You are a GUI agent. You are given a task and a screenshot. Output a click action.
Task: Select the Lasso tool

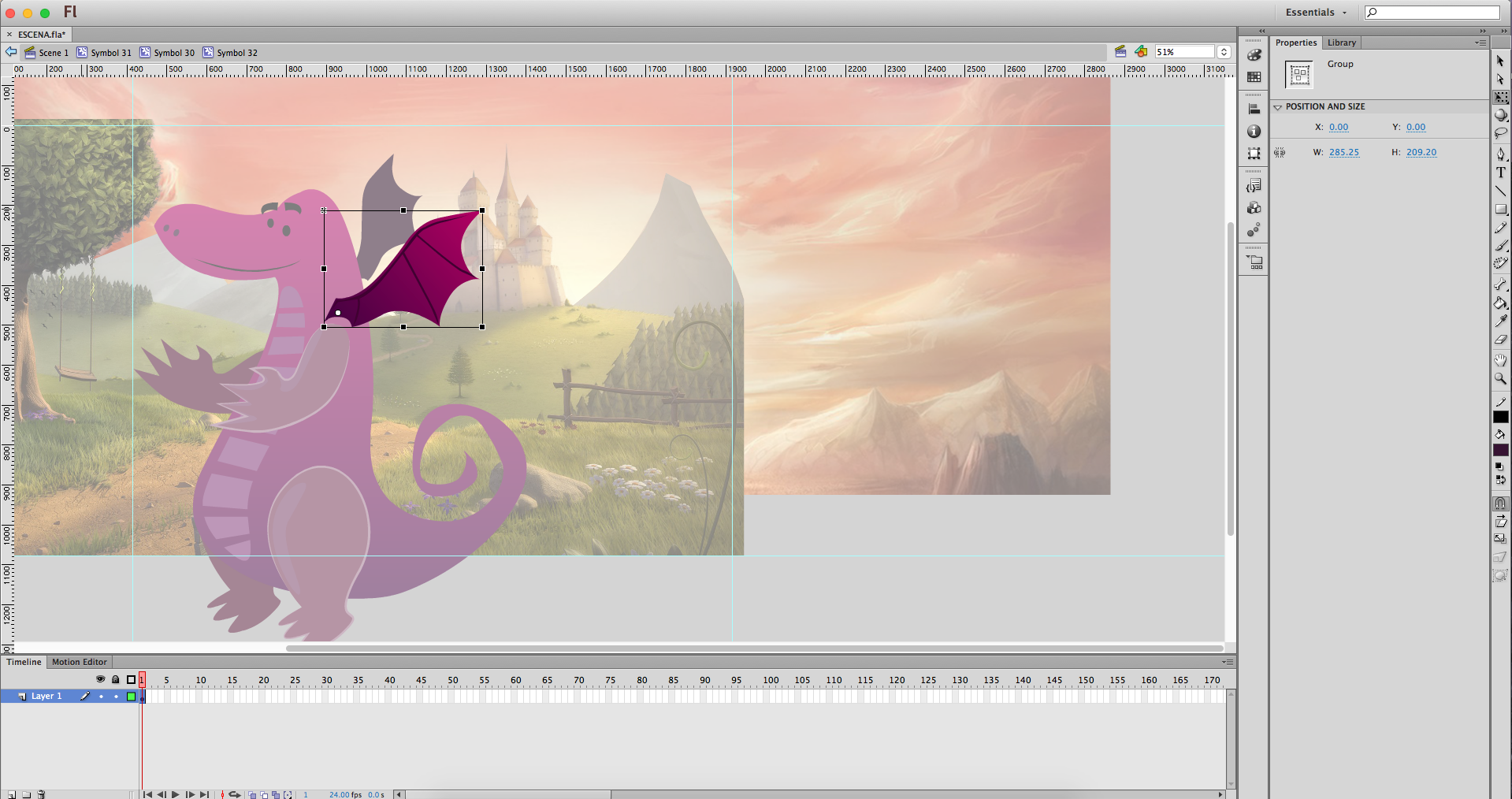(1500, 133)
